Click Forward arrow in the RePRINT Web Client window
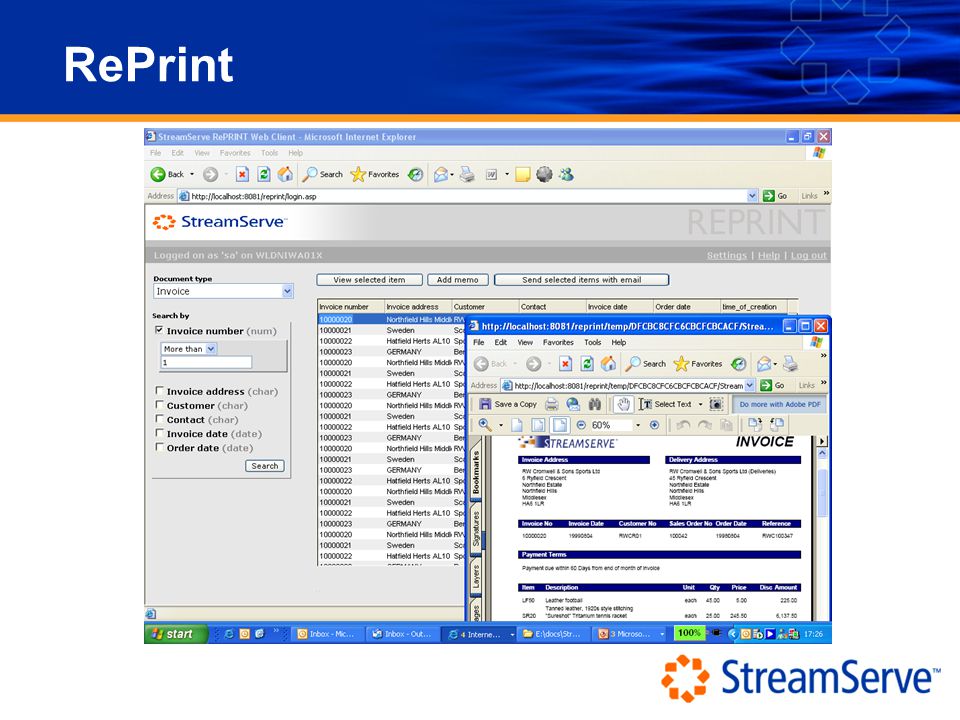 (x=210, y=174)
